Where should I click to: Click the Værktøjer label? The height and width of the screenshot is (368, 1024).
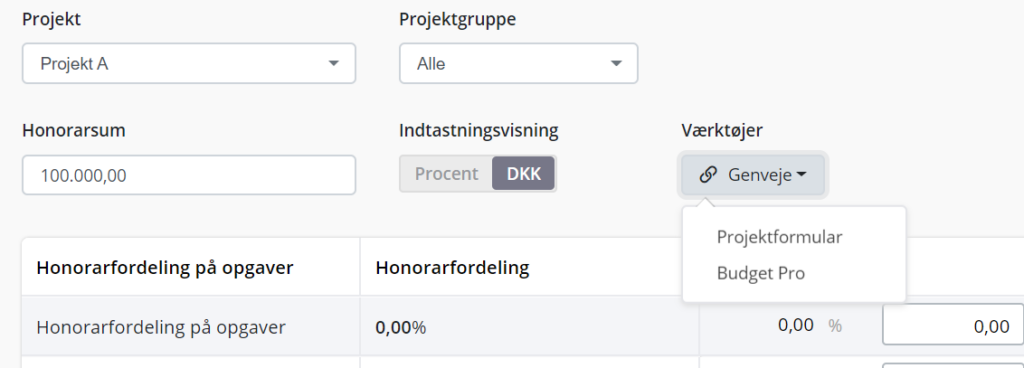pos(722,130)
